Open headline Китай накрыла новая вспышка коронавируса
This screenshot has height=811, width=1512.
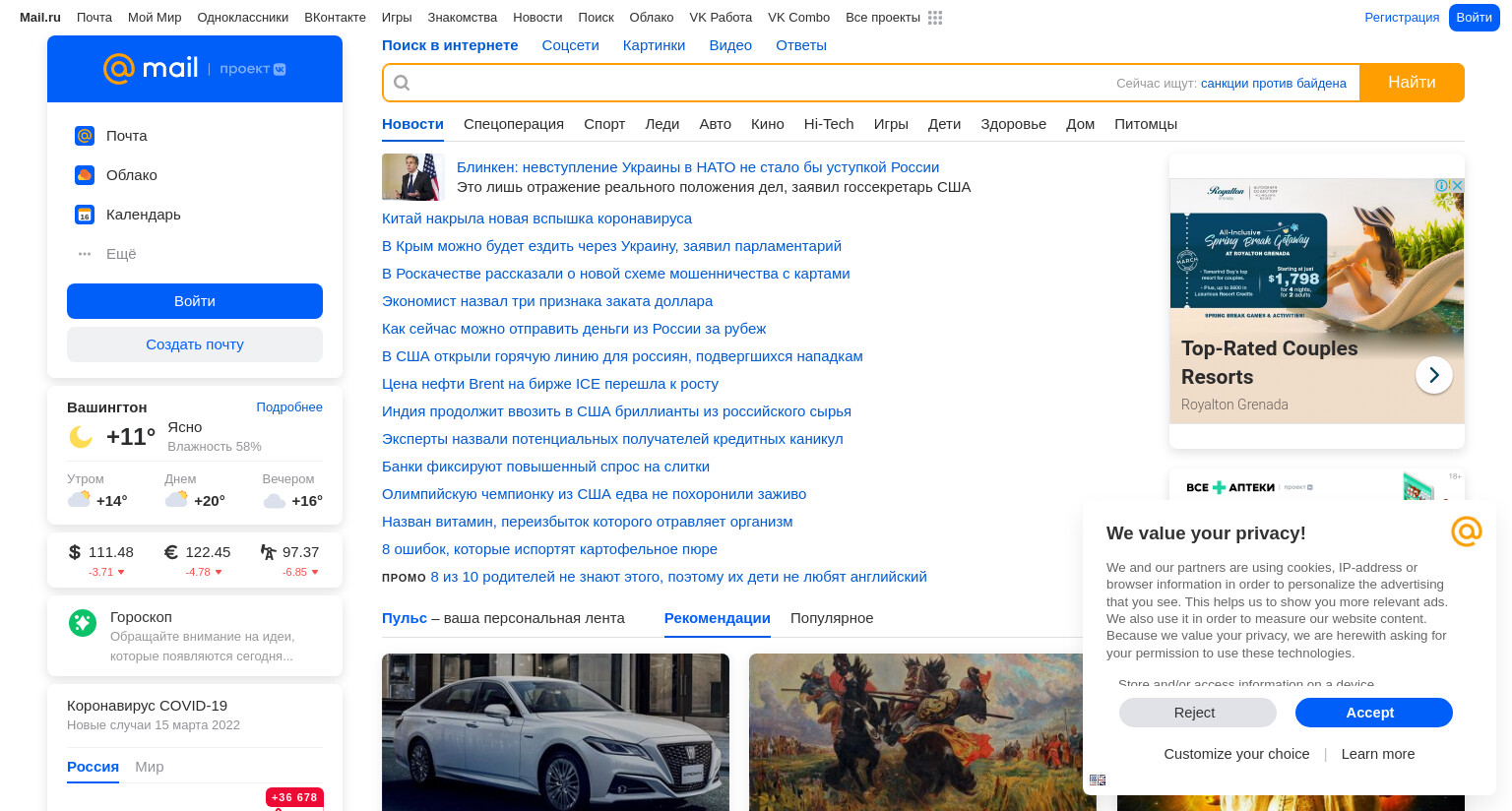click(536, 218)
